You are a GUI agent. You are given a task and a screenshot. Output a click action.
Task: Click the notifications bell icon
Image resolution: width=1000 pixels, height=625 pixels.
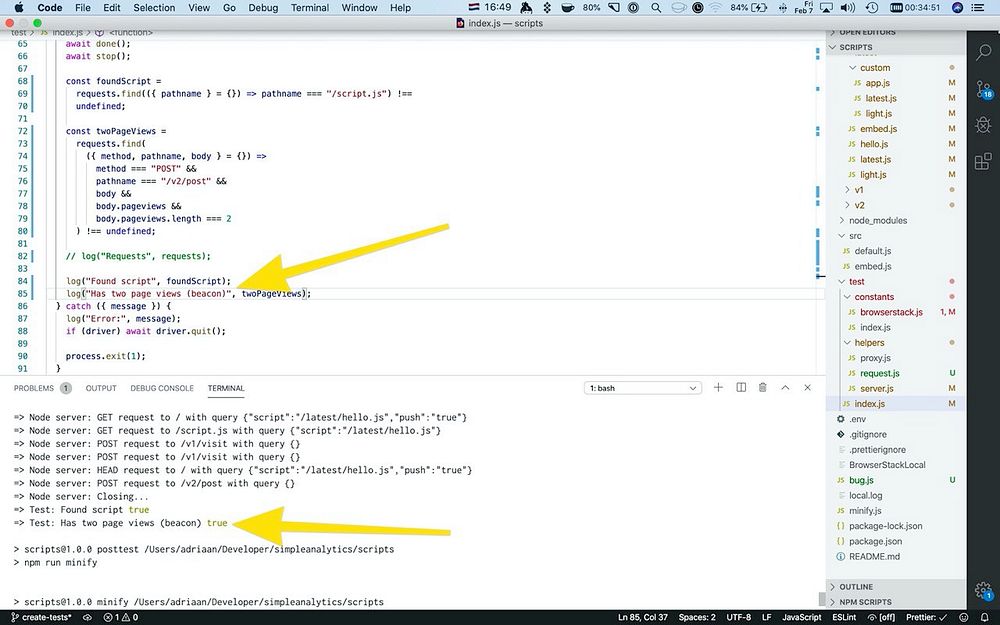[985, 617]
